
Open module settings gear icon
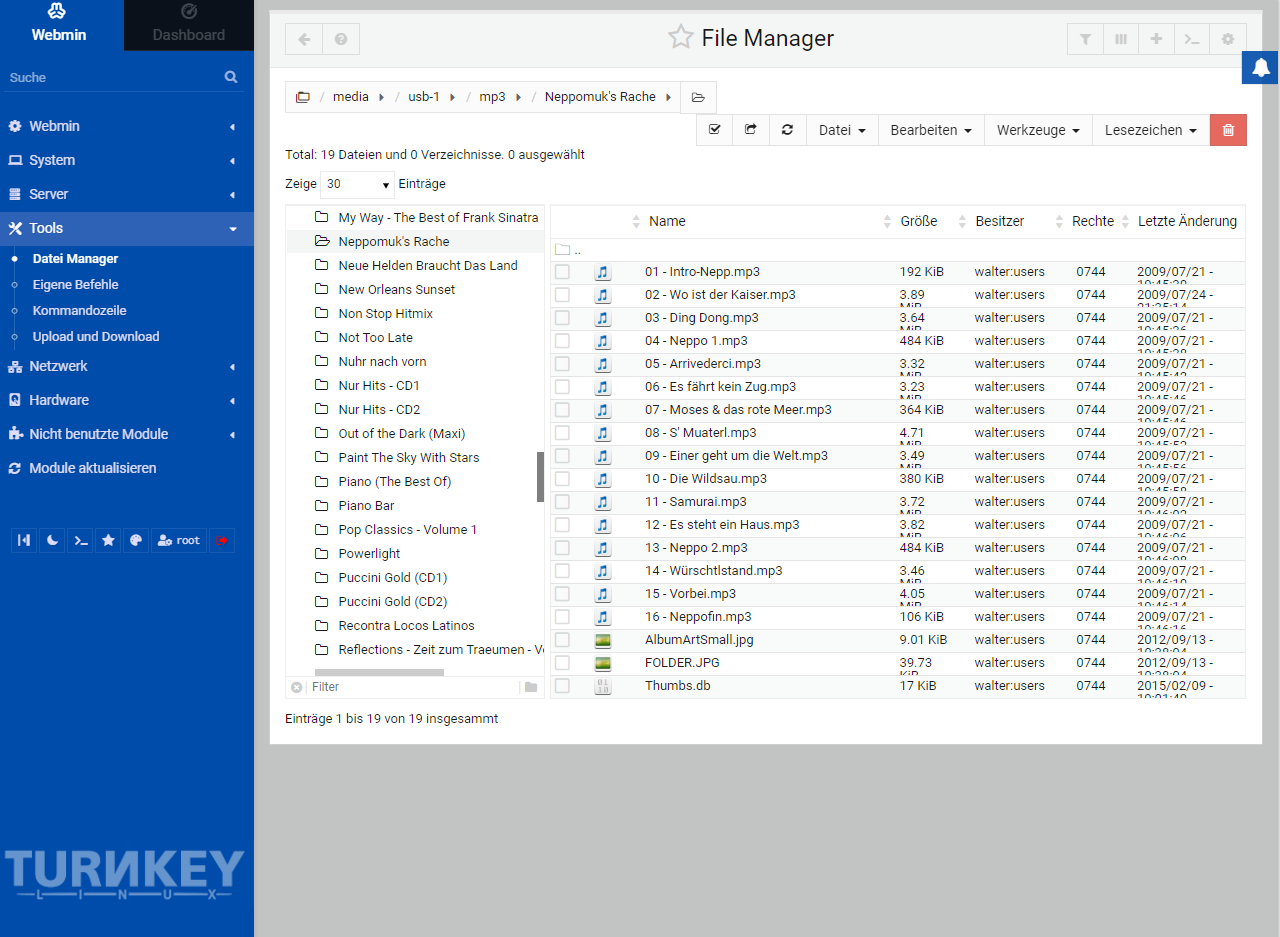point(1228,39)
